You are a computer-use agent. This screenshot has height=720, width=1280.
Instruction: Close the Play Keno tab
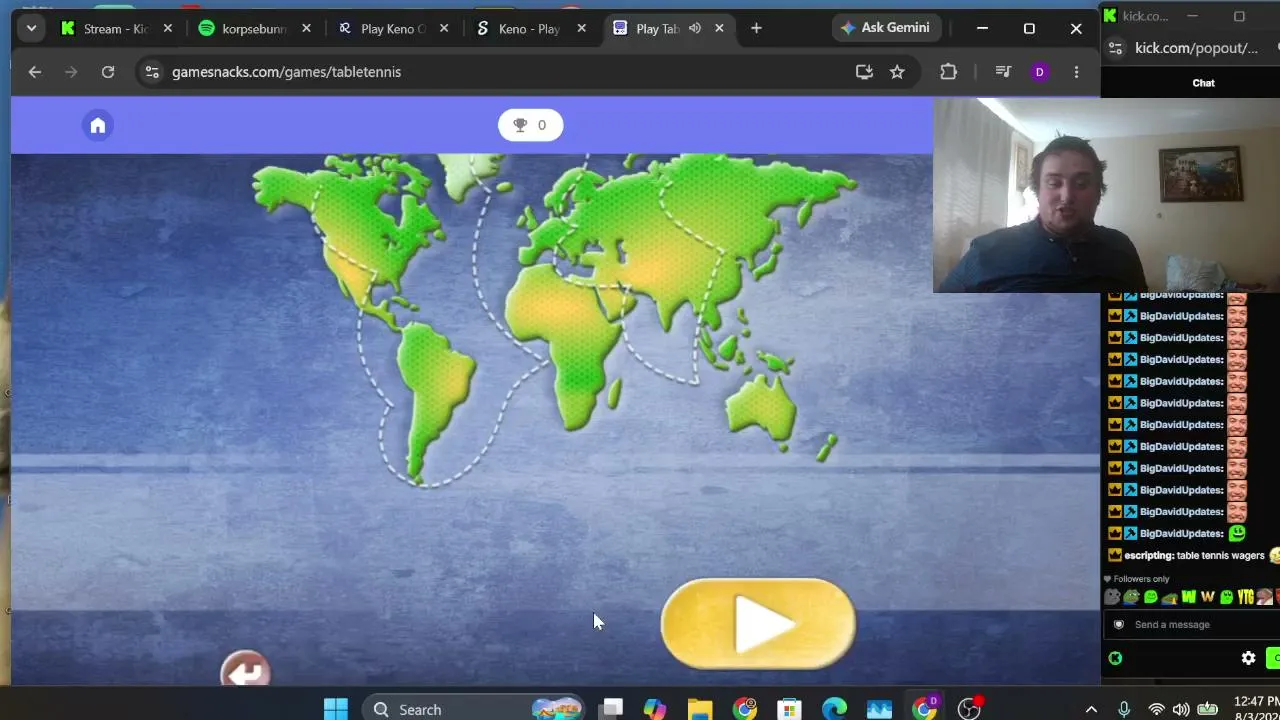(444, 28)
